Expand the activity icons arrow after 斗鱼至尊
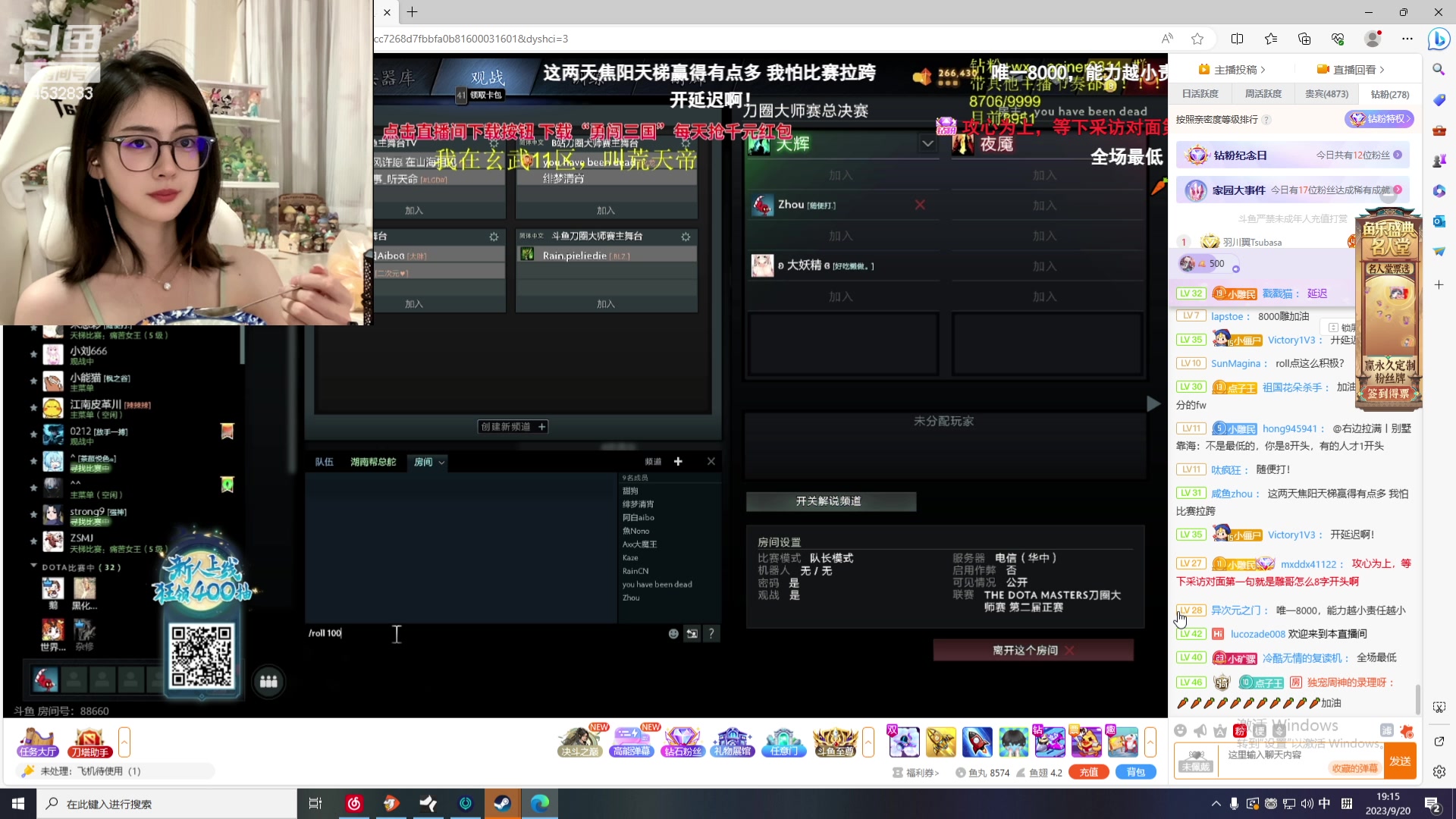1456x819 pixels. click(868, 742)
